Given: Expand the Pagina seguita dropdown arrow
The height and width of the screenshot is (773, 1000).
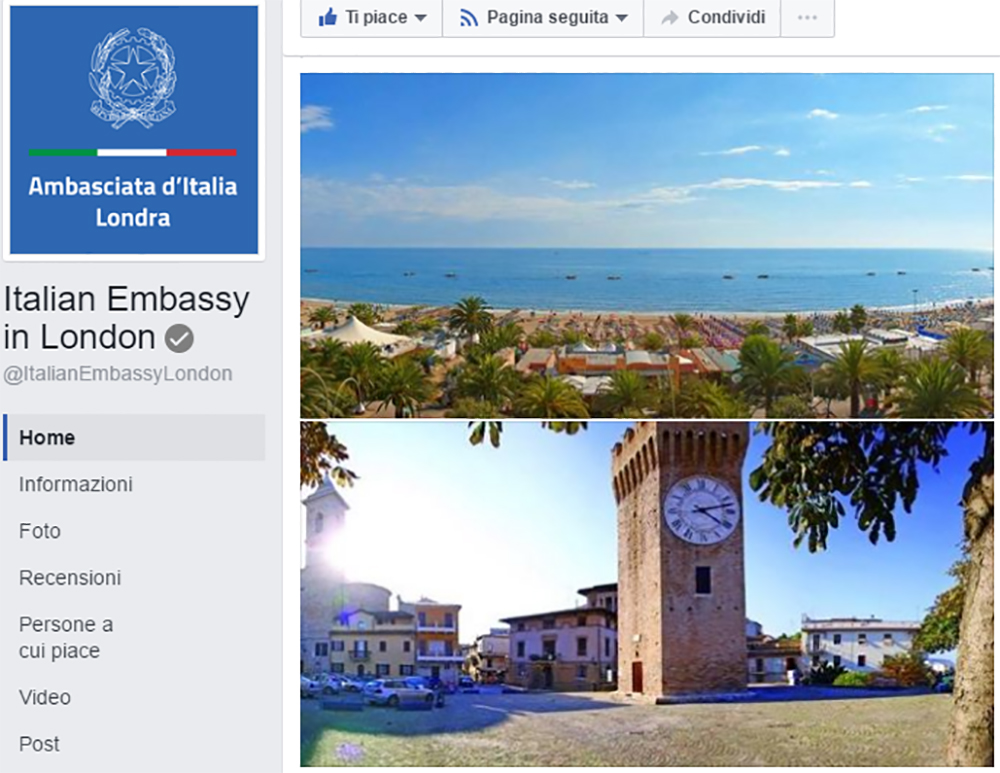Looking at the screenshot, I should coord(622,18).
